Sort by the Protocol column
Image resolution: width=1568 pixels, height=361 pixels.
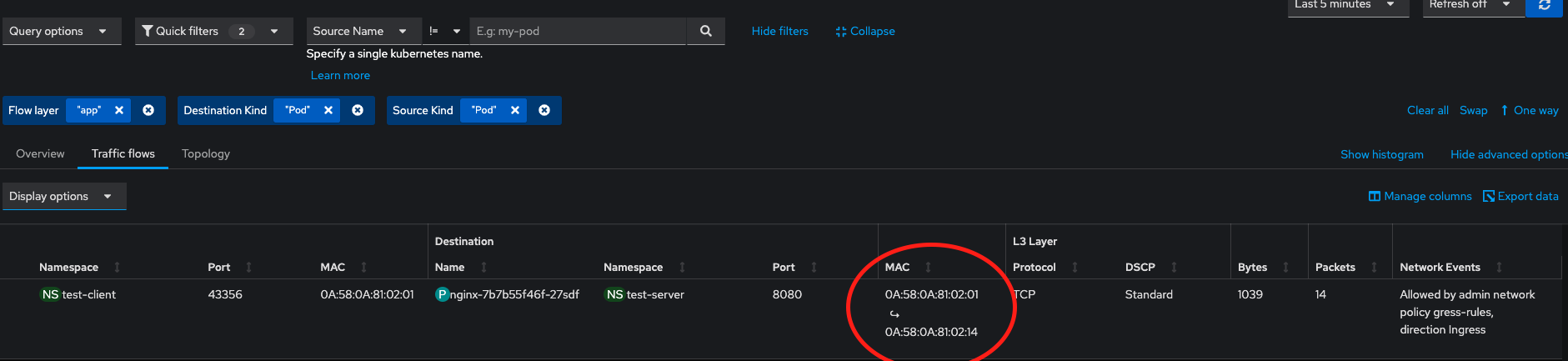[x=1075, y=267]
